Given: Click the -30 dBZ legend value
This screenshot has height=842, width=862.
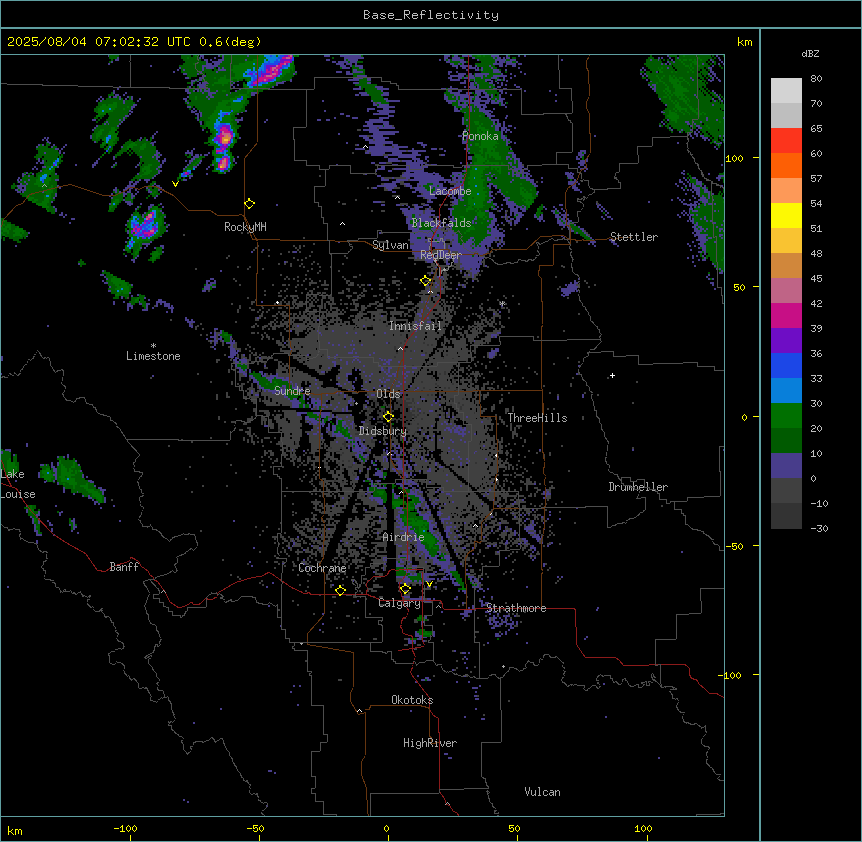Looking at the screenshot, I should pos(819,529).
